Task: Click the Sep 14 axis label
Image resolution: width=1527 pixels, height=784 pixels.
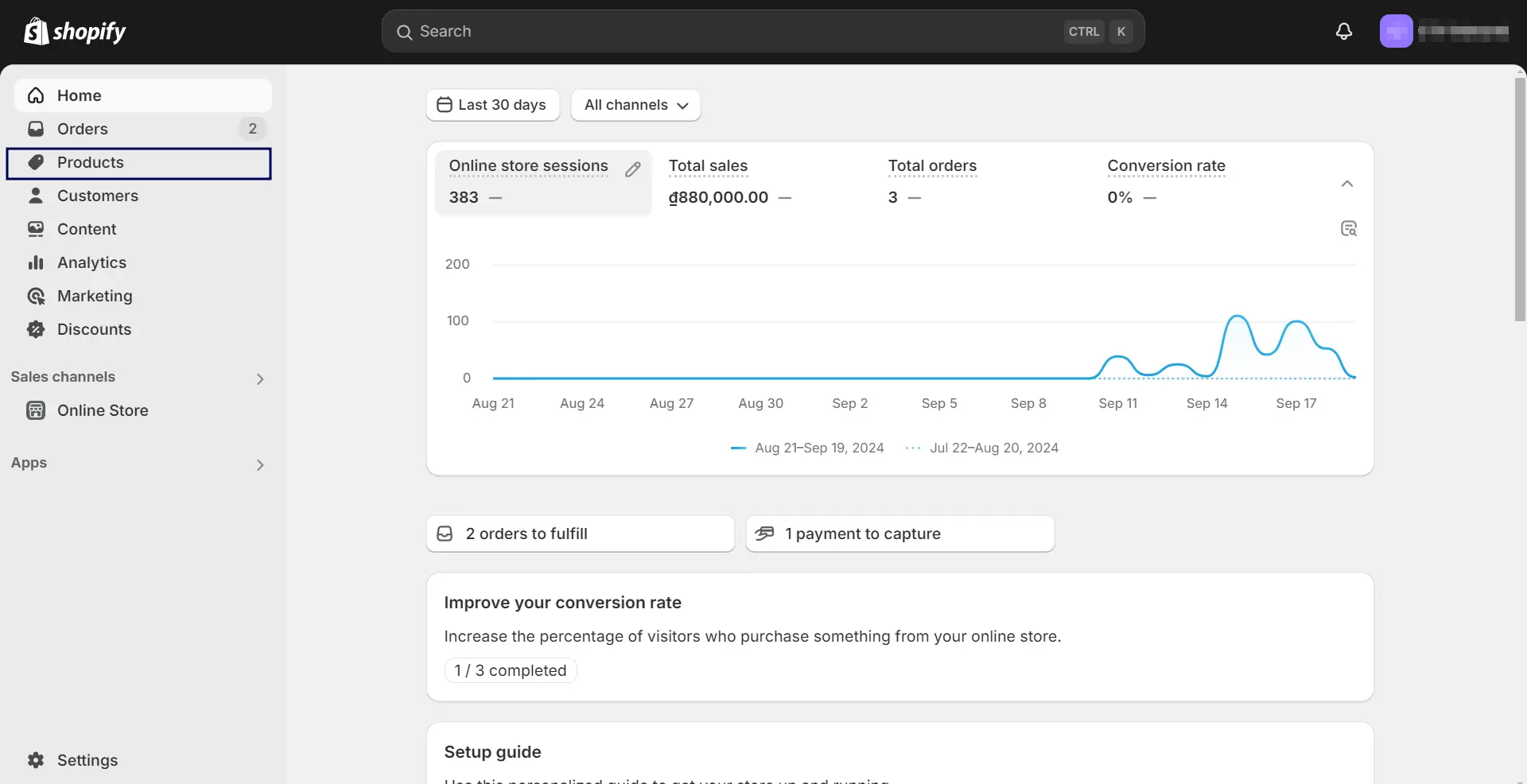Action: (x=1206, y=403)
